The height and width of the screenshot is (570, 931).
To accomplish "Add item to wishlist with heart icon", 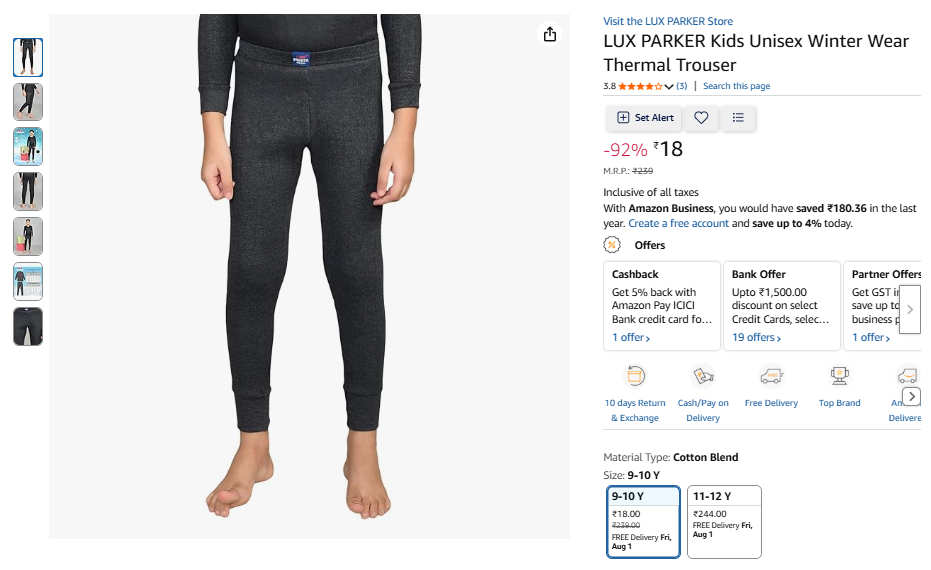I will [x=701, y=118].
